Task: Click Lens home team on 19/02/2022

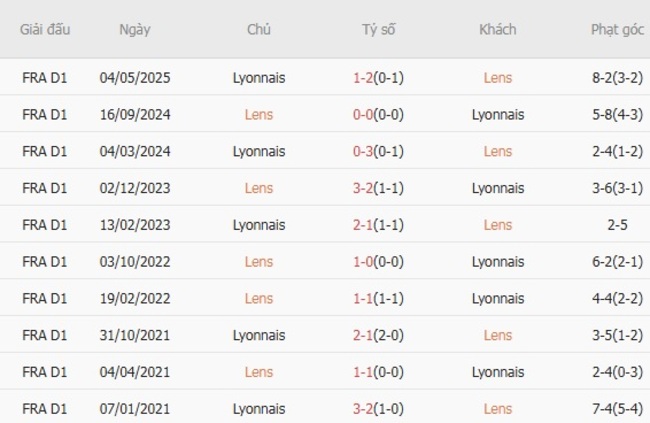Action: coord(258,298)
